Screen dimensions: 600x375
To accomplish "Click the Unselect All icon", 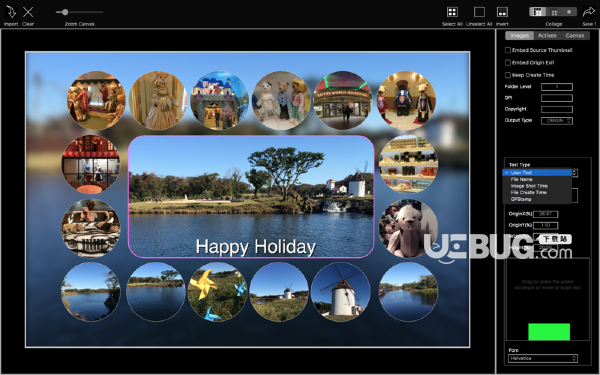I will [x=479, y=12].
